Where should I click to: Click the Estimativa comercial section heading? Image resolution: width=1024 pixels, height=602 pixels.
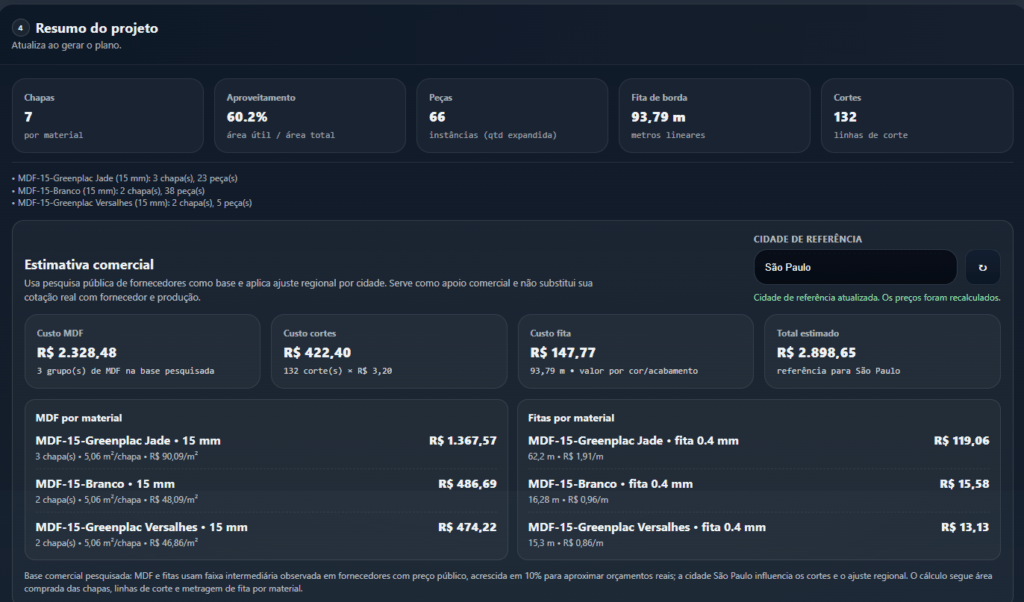click(x=91, y=264)
